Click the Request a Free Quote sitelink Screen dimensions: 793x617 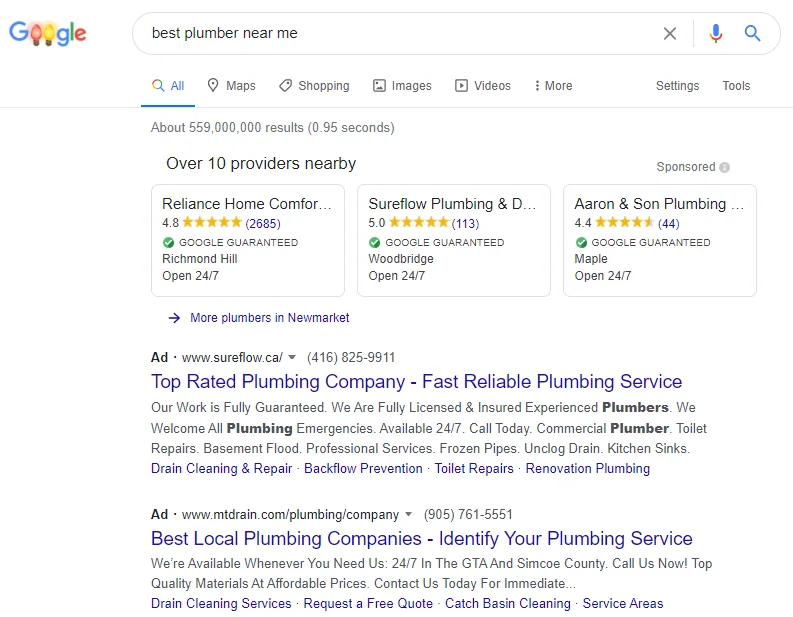368,603
